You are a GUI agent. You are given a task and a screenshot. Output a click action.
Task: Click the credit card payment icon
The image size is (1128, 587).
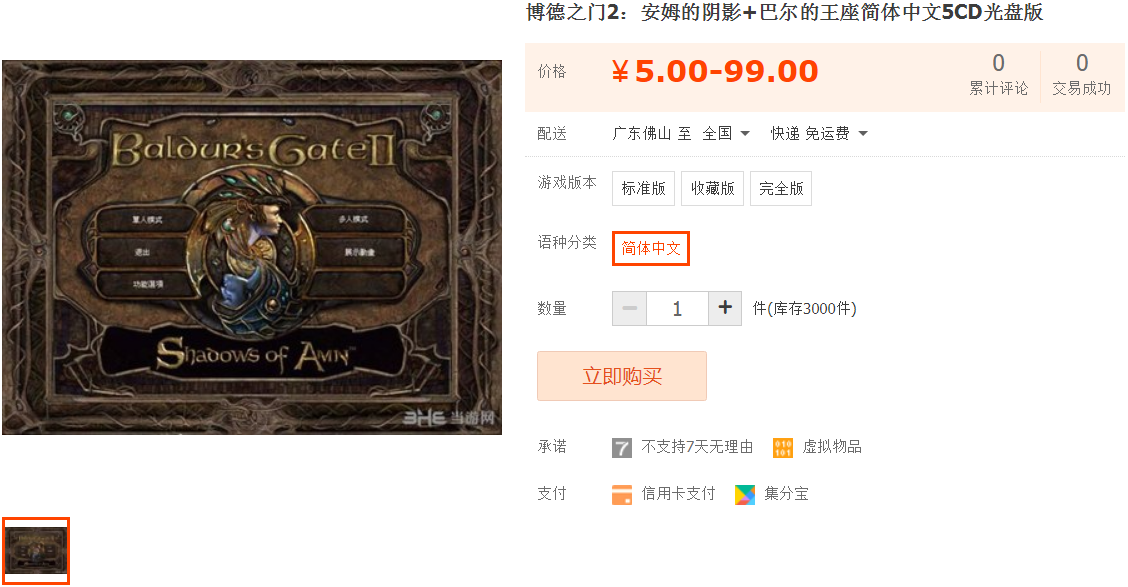coord(622,494)
